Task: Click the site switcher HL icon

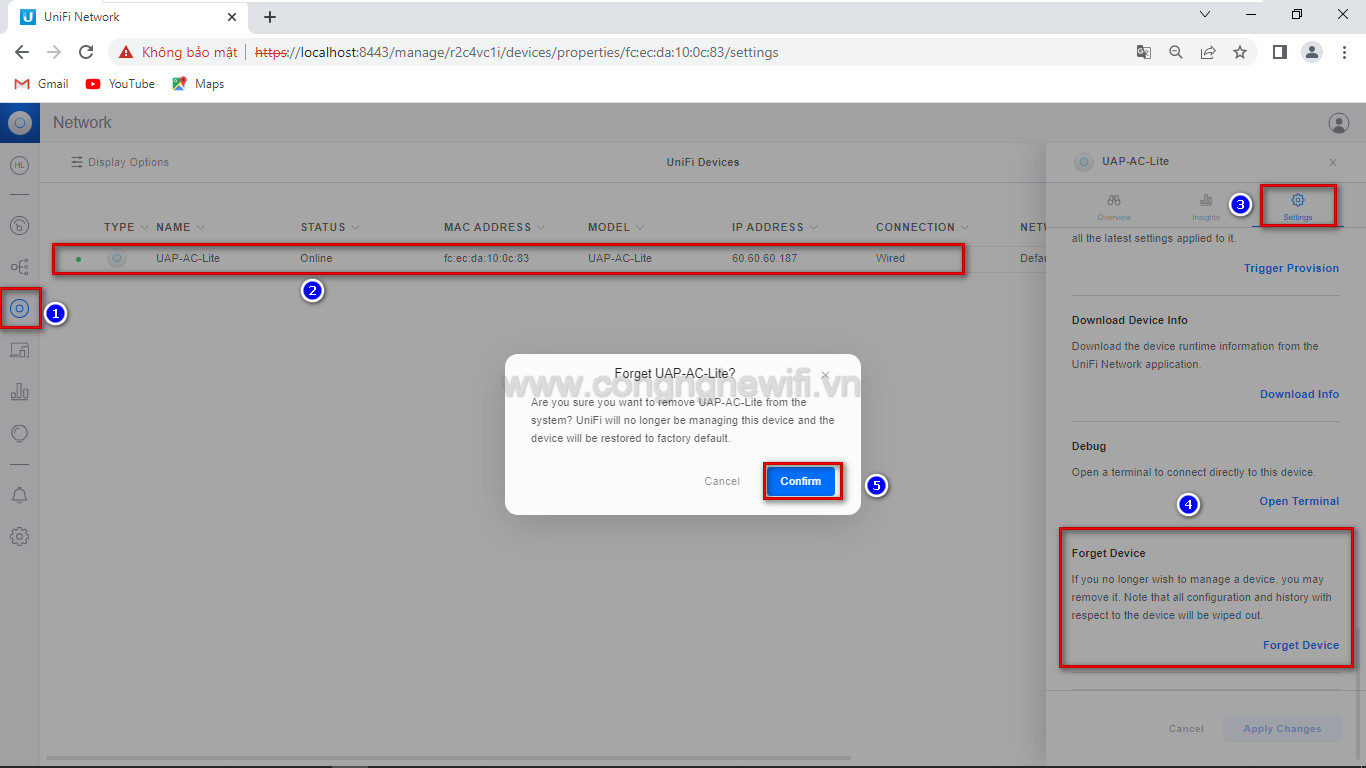Action: click(x=19, y=165)
